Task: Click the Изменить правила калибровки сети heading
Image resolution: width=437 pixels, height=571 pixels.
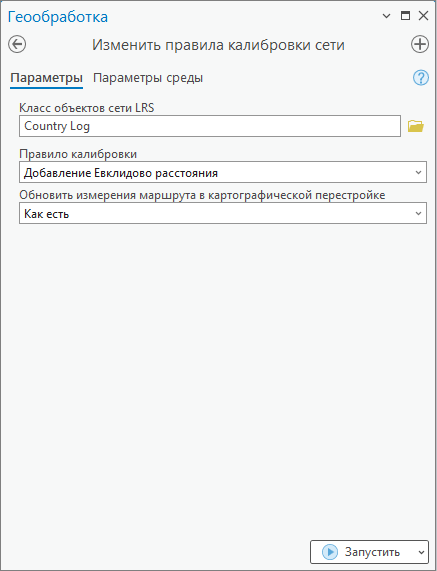Action: pos(218,45)
